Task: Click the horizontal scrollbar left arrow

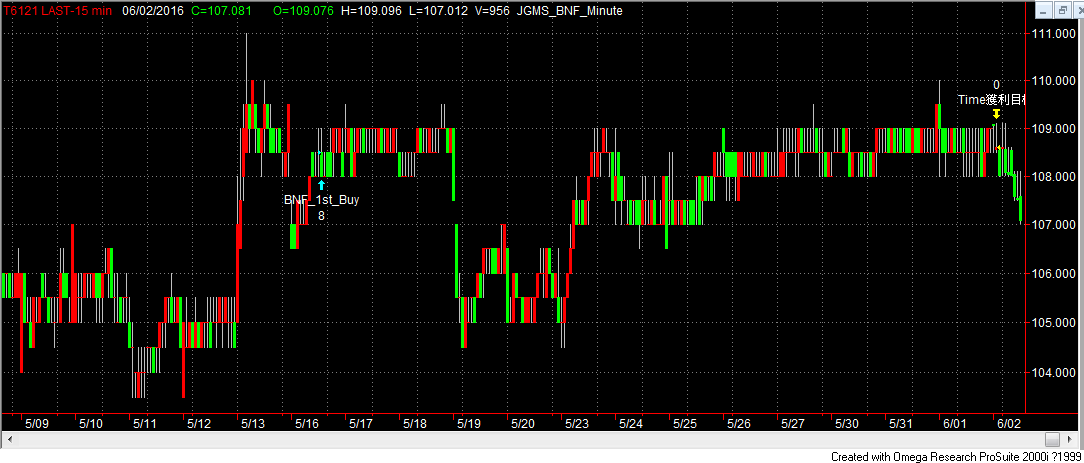Action: click(9, 440)
